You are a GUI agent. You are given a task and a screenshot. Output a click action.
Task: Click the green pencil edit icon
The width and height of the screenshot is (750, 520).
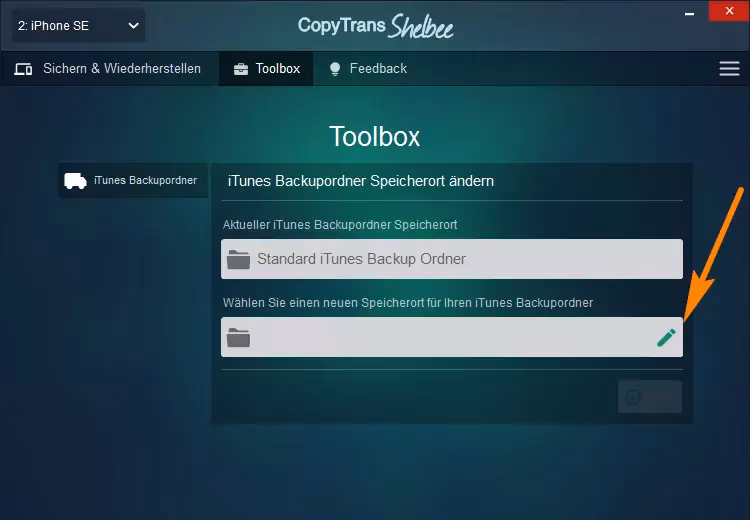click(666, 337)
